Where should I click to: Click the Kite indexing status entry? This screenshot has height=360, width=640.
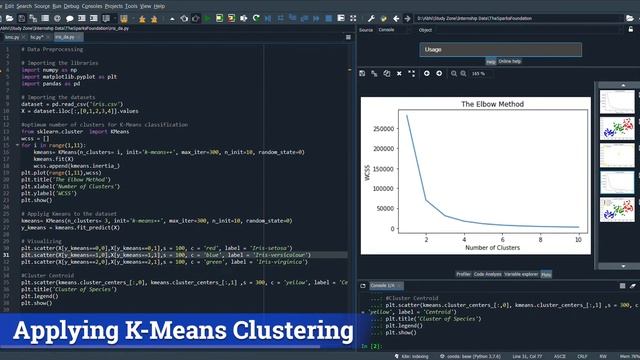coord(411,356)
